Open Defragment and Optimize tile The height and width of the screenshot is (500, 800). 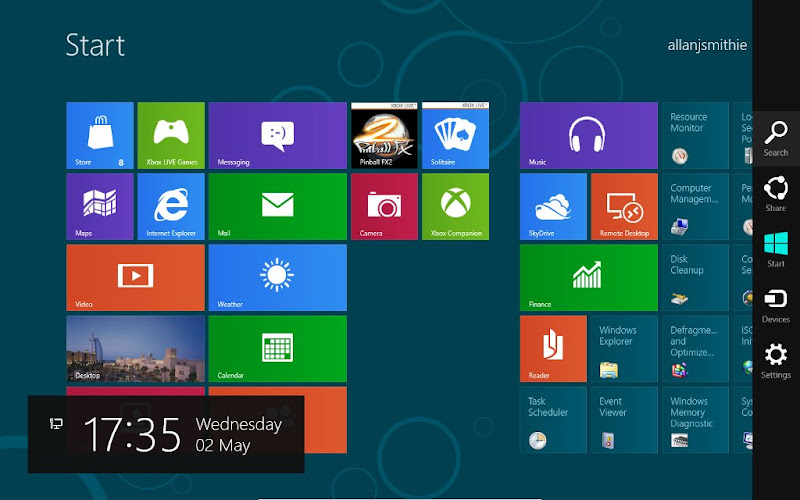point(695,348)
